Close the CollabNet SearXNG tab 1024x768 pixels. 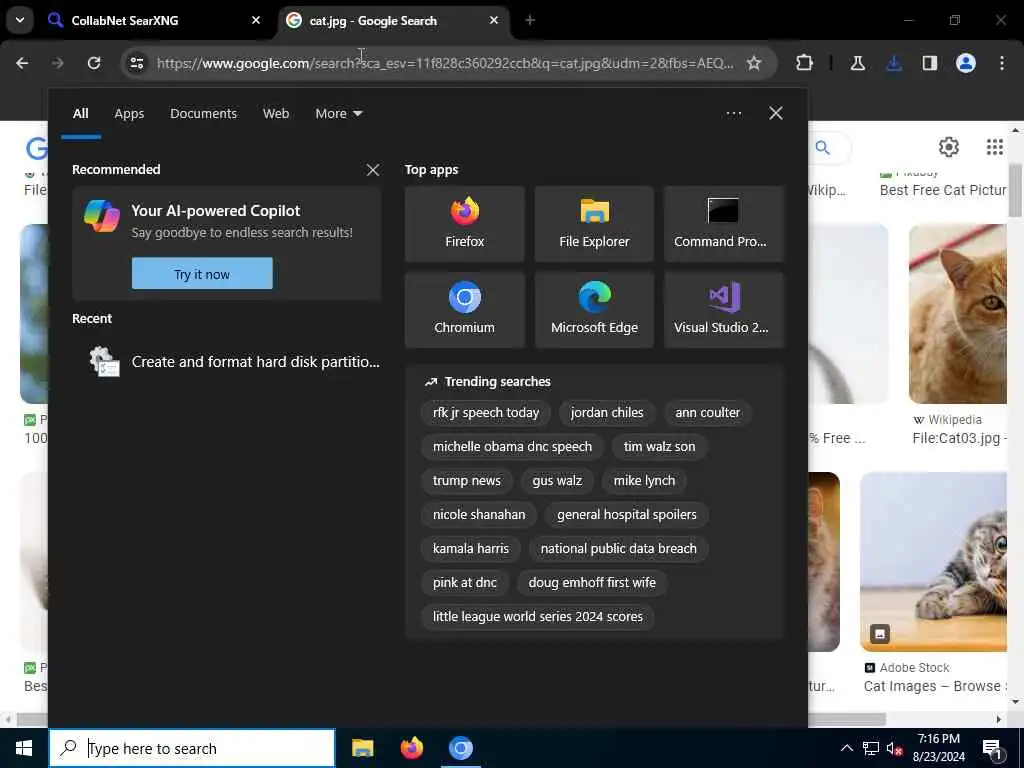pyautogui.click(x=256, y=20)
